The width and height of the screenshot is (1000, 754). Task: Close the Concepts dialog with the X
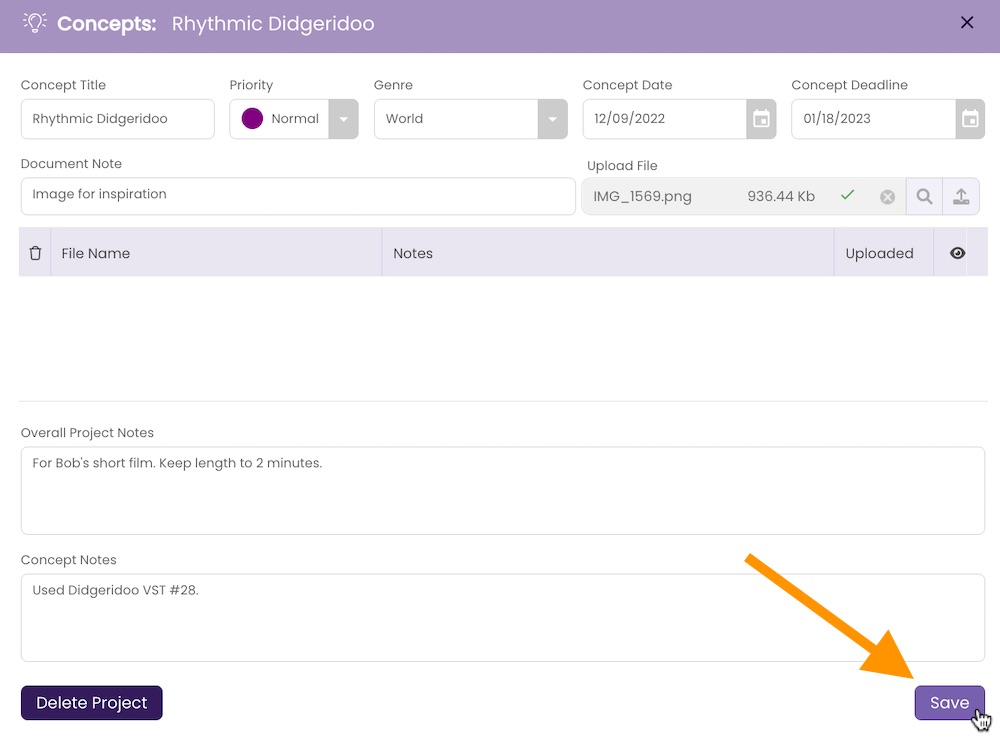tap(967, 22)
